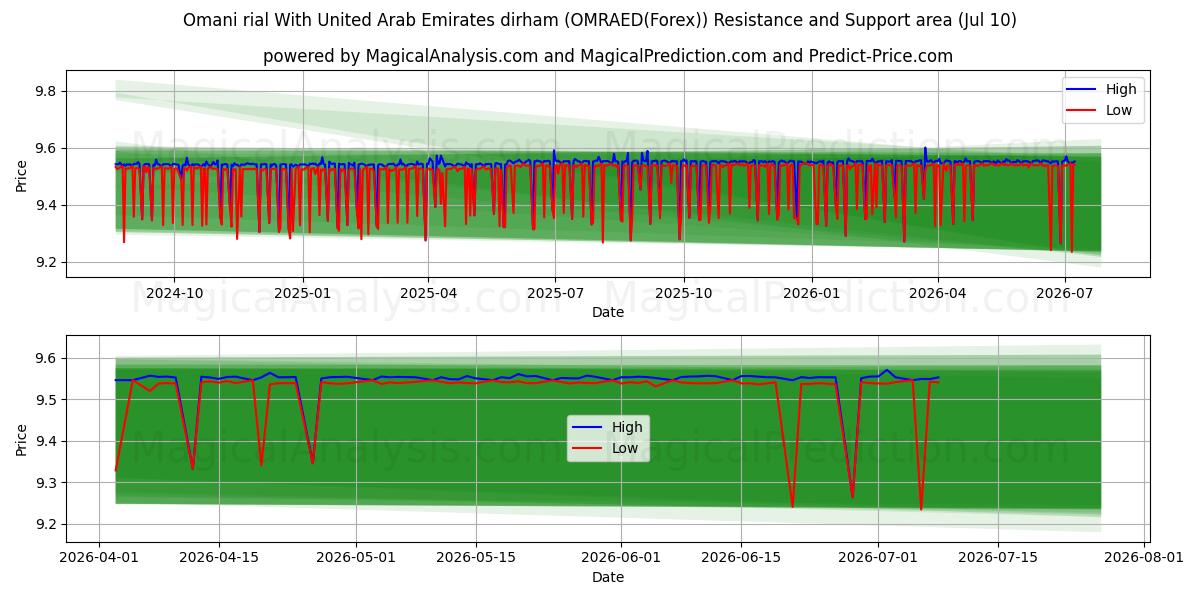Image resolution: width=1200 pixels, height=600 pixels.
Task: Click the 2026-06-15 date tick
Action: click(x=742, y=557)
